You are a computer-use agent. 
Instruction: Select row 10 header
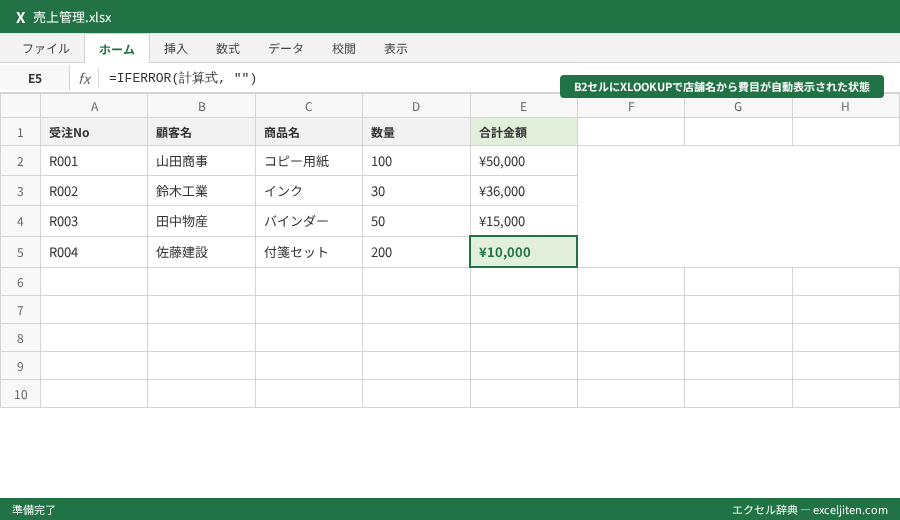coord(20,395)
